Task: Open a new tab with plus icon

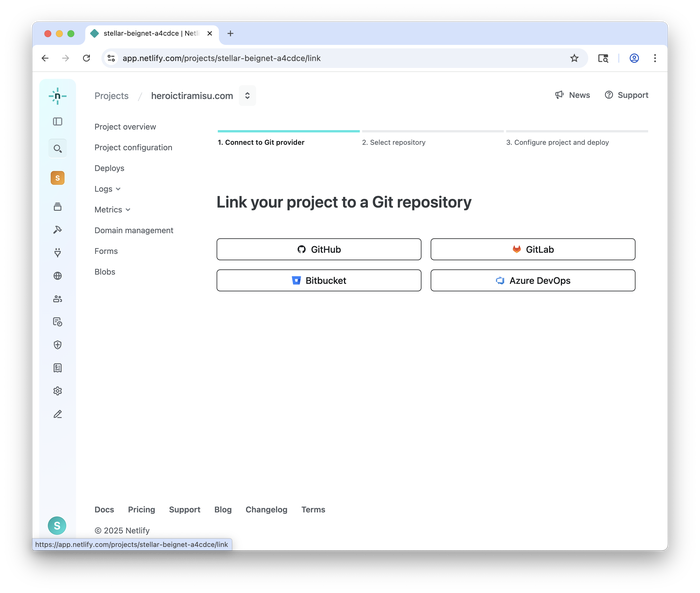Action: [x=230, y=33]
